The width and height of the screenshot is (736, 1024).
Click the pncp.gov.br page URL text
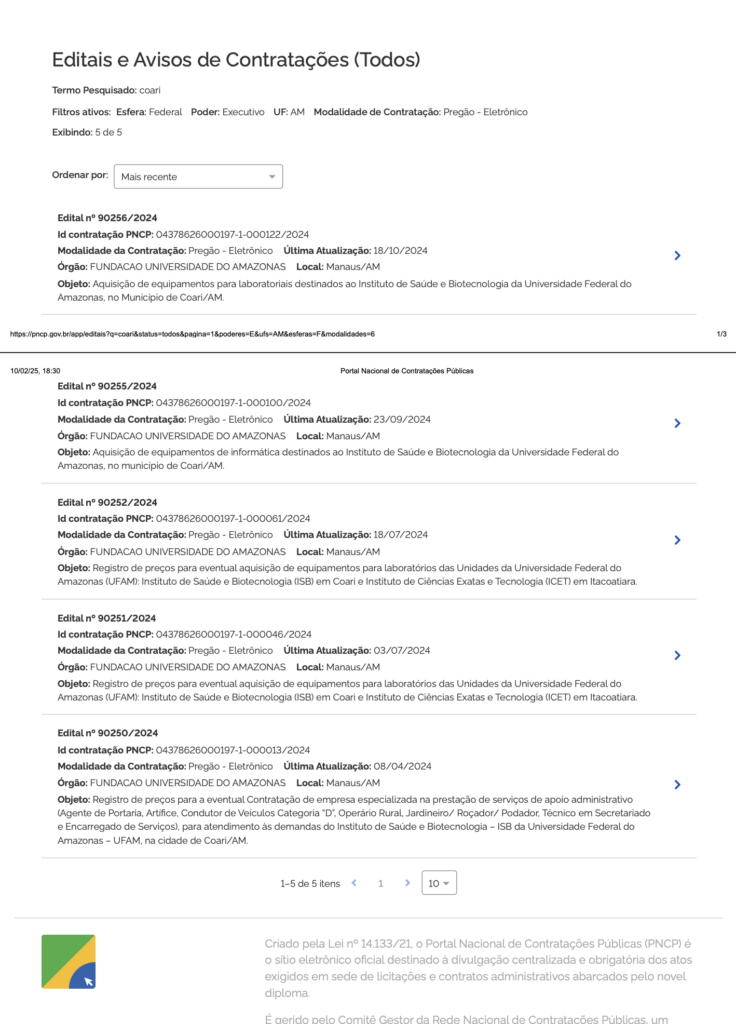pos(192,334)
